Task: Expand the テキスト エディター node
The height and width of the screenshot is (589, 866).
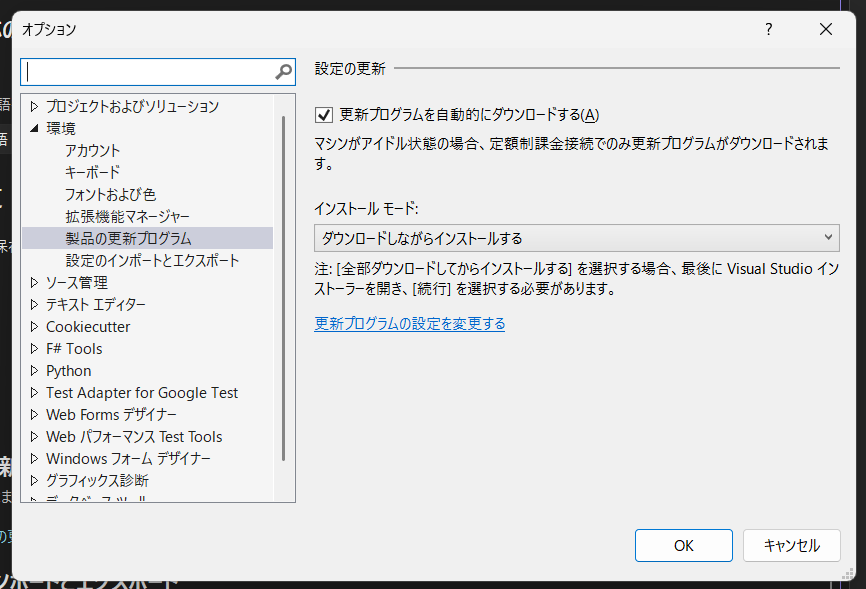Action: click(34, 304)
